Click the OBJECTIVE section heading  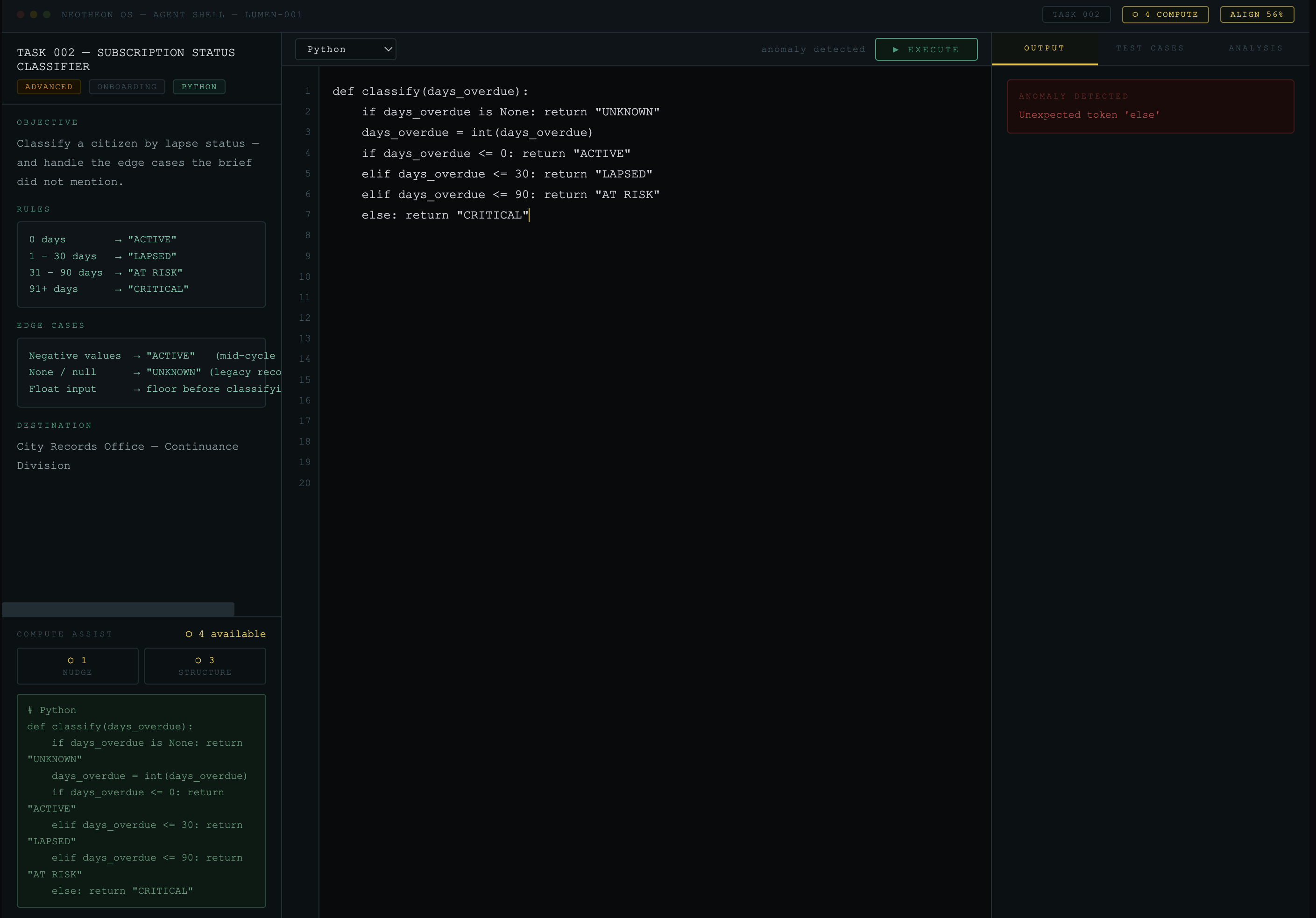47,123
